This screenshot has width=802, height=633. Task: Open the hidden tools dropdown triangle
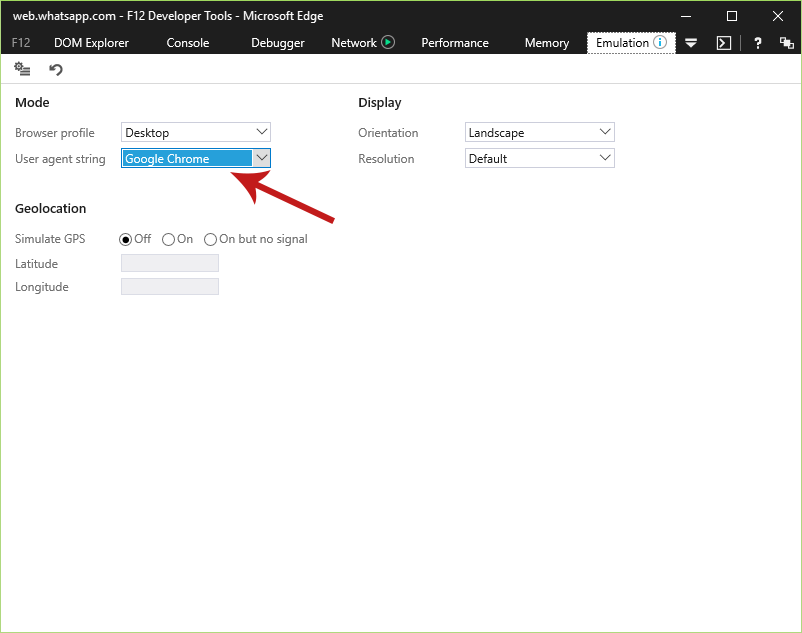691,43
